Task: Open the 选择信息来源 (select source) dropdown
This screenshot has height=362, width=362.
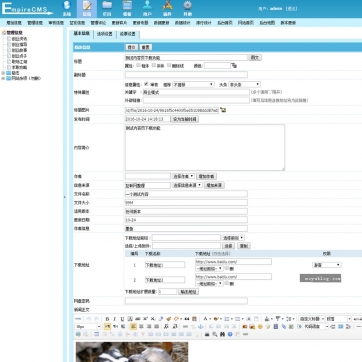Action: coord(187,185)
